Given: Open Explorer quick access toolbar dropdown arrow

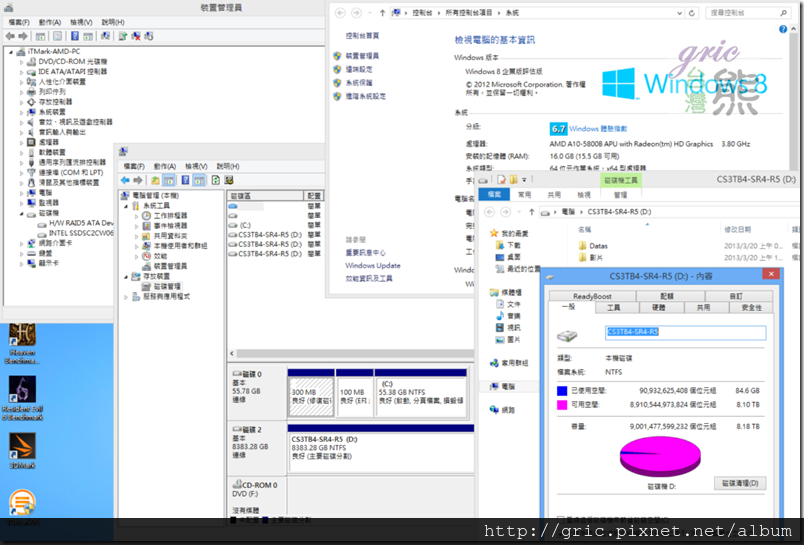Looking at the screenshot, I should (x=524, y=179).
